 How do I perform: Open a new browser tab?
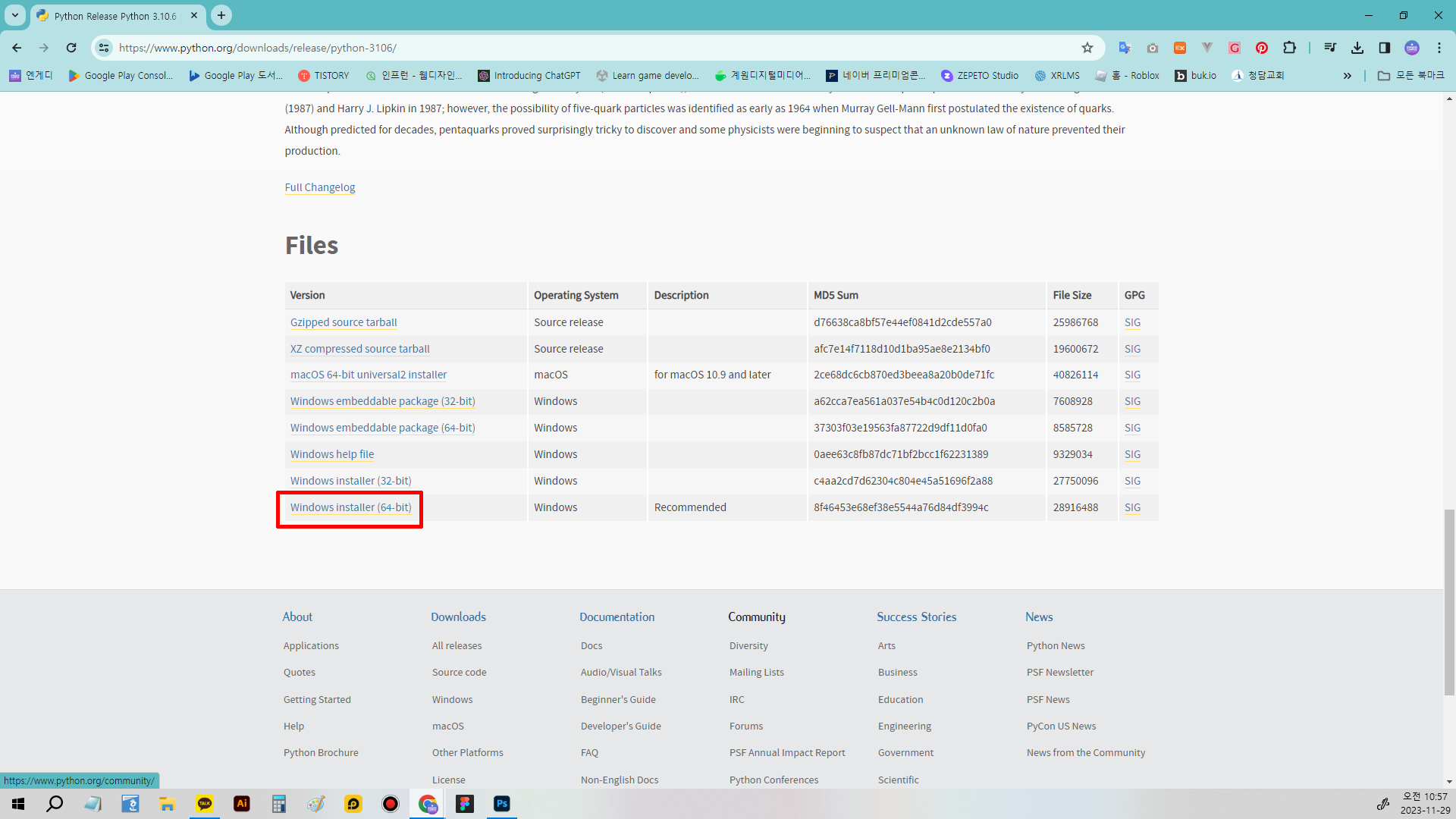pos(221,15)
